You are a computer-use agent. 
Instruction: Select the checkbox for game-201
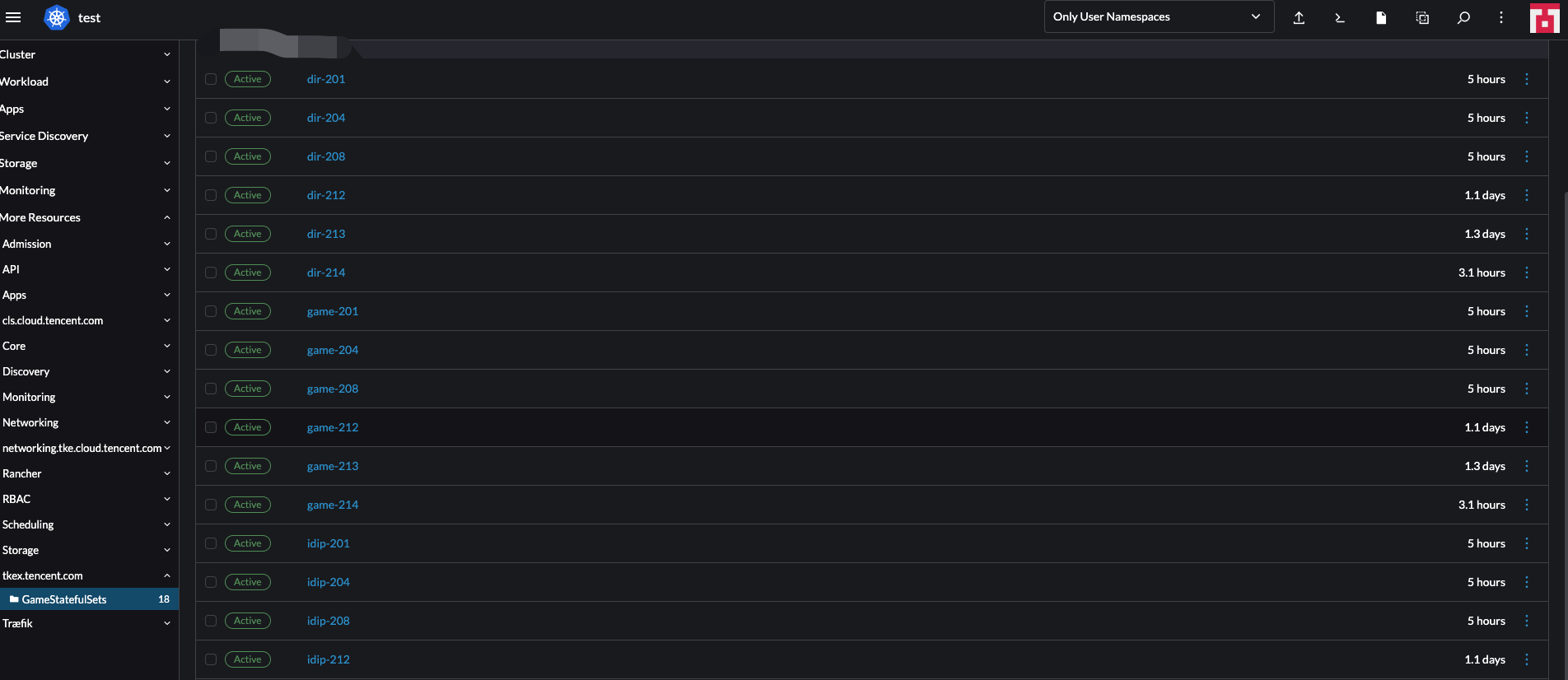click(x=211, y=311)
